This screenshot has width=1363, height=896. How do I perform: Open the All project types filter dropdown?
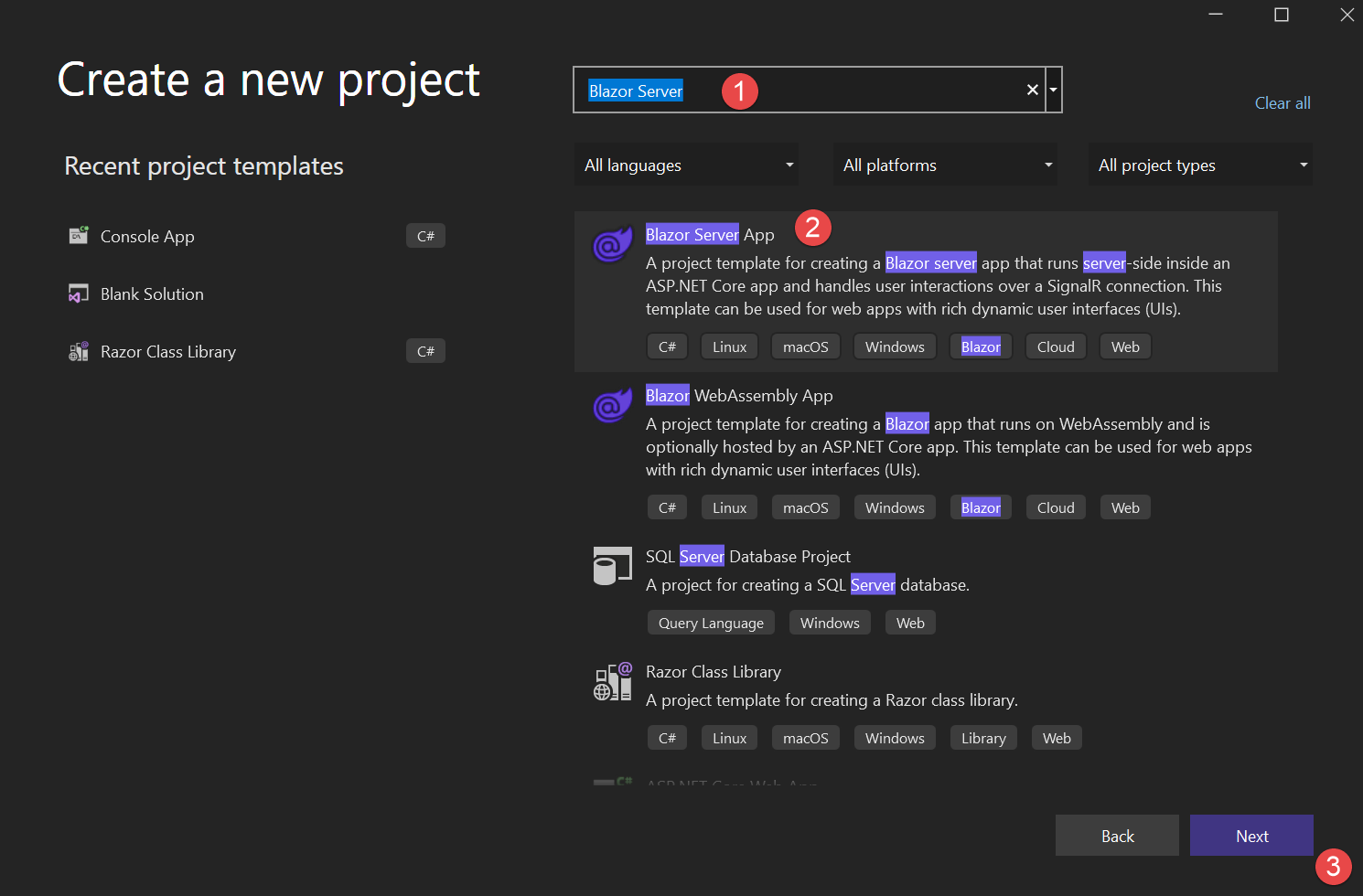(1200, 165)
